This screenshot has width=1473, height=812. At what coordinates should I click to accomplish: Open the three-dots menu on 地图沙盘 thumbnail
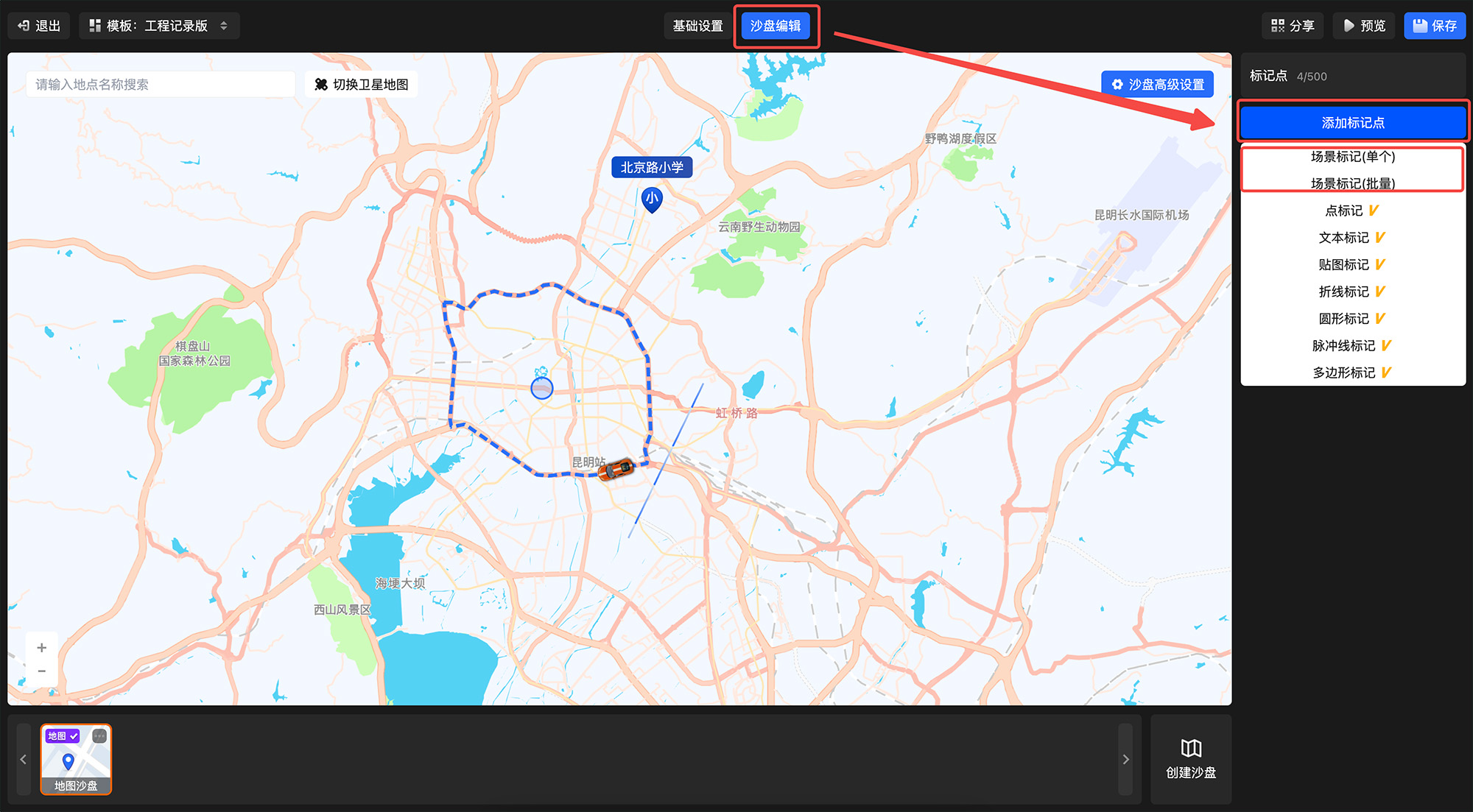tap(99, 736)
